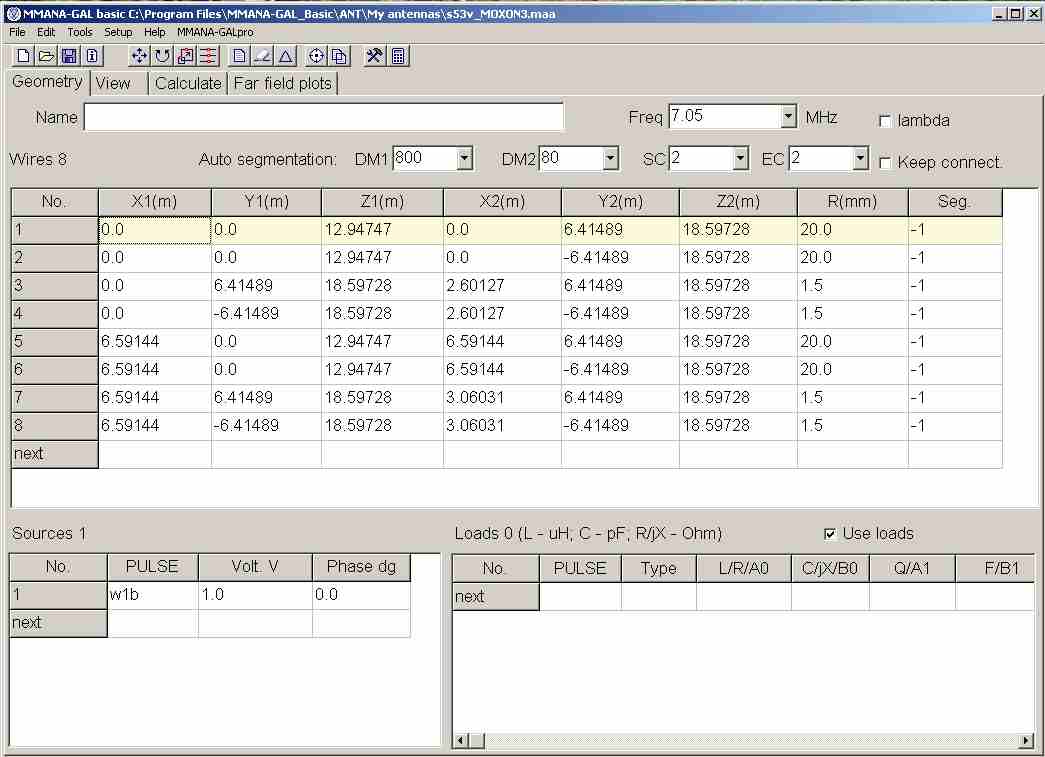Open the Tools menu
The width and height of the screenshot is (1045, 757).
click(80, 32)
